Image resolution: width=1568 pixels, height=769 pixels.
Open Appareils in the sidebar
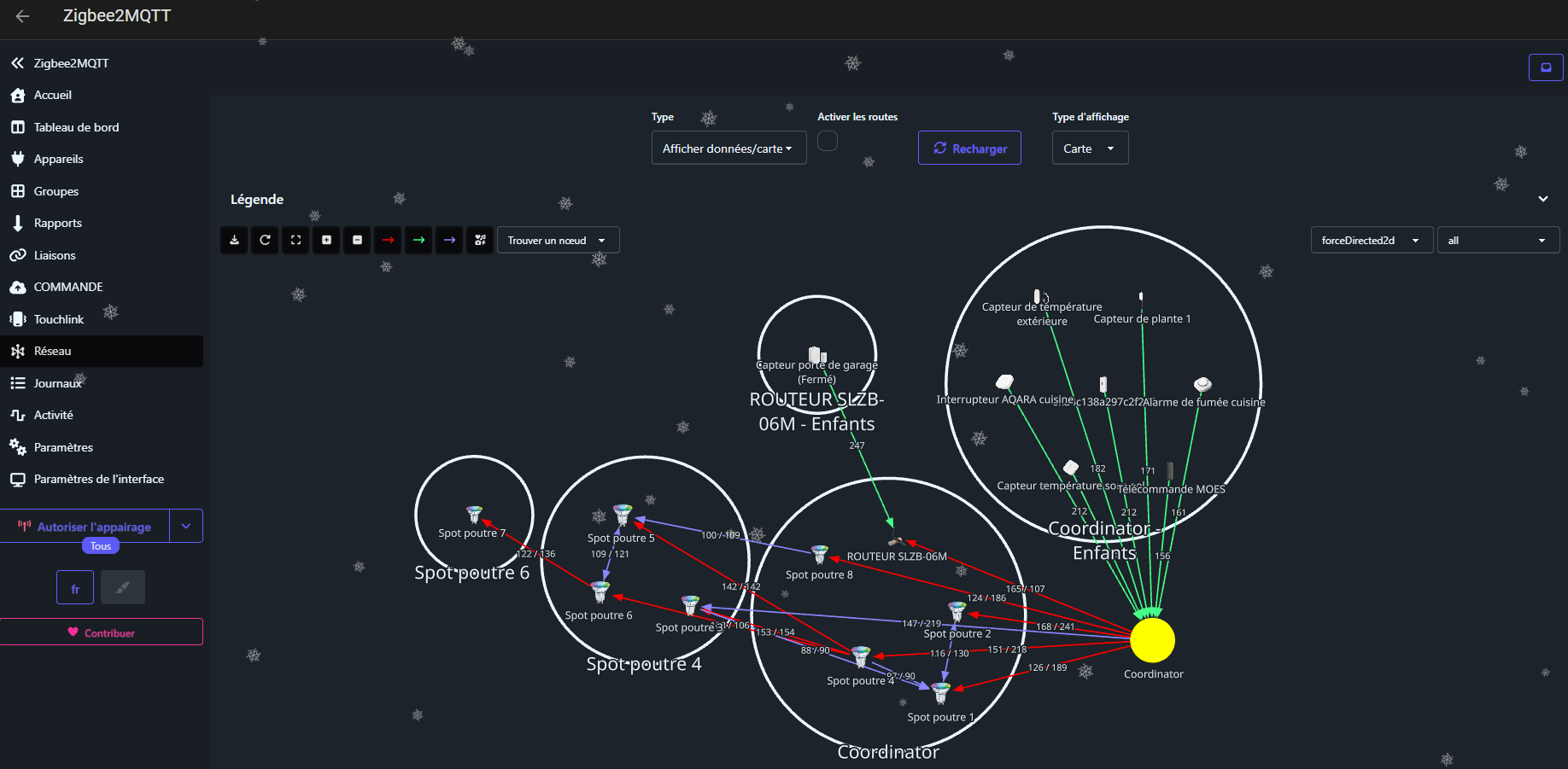[x=58, y=160]
